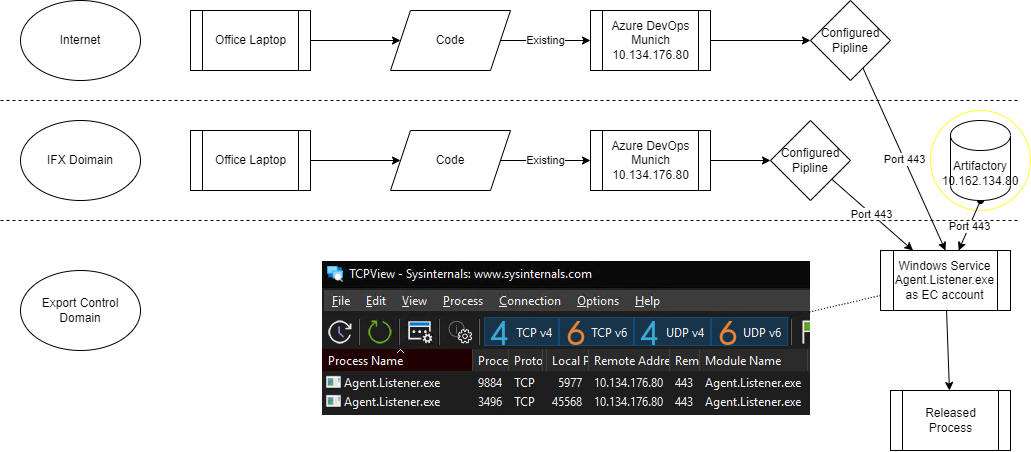This screenshot has height=452, width=1031.
Task: Click Port 443 label below Artifactory
Action: [969, 226]
